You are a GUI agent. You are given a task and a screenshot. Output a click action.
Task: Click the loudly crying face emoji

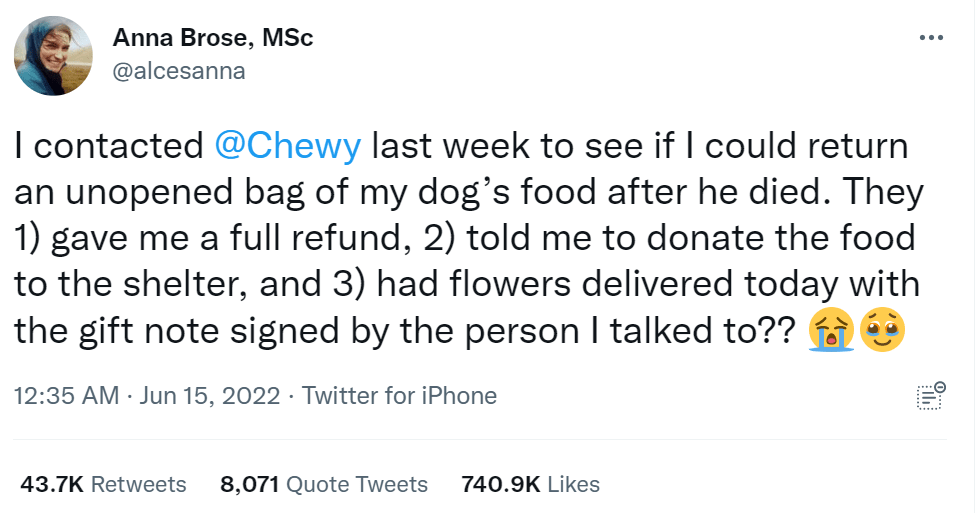pyautogui.click(x=831, y=333)
